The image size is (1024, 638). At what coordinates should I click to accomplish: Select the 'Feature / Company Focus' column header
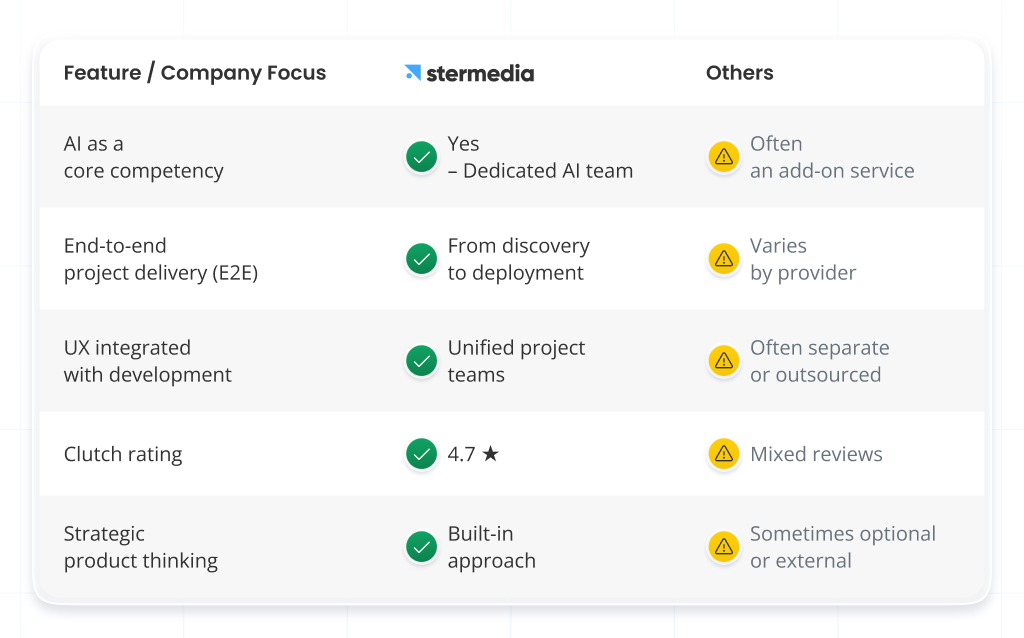coord(195,72)
